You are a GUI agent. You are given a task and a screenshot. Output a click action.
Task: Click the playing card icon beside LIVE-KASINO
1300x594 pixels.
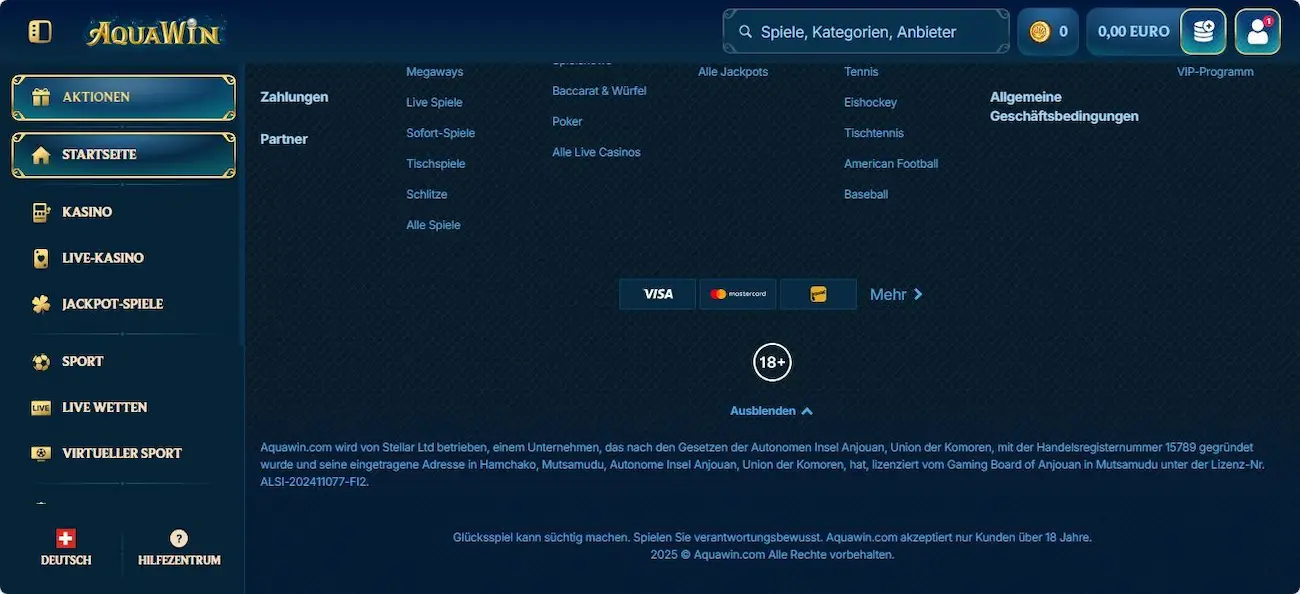pyautogui.click(x=41, y=258)
